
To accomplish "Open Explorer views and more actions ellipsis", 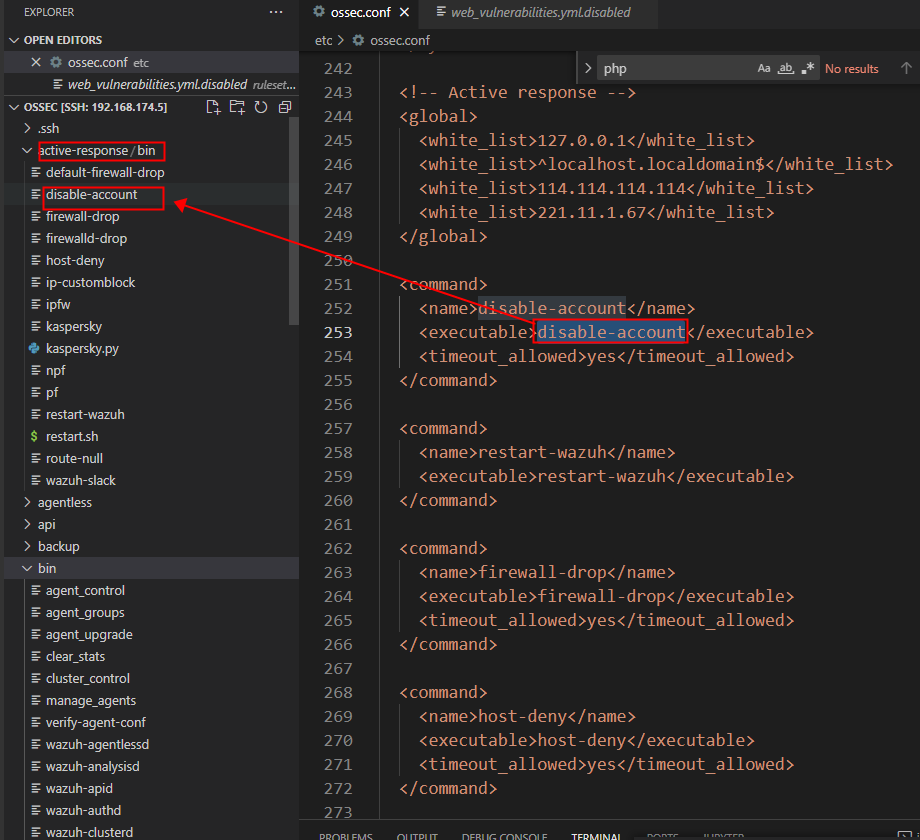I will click(276, 12).
